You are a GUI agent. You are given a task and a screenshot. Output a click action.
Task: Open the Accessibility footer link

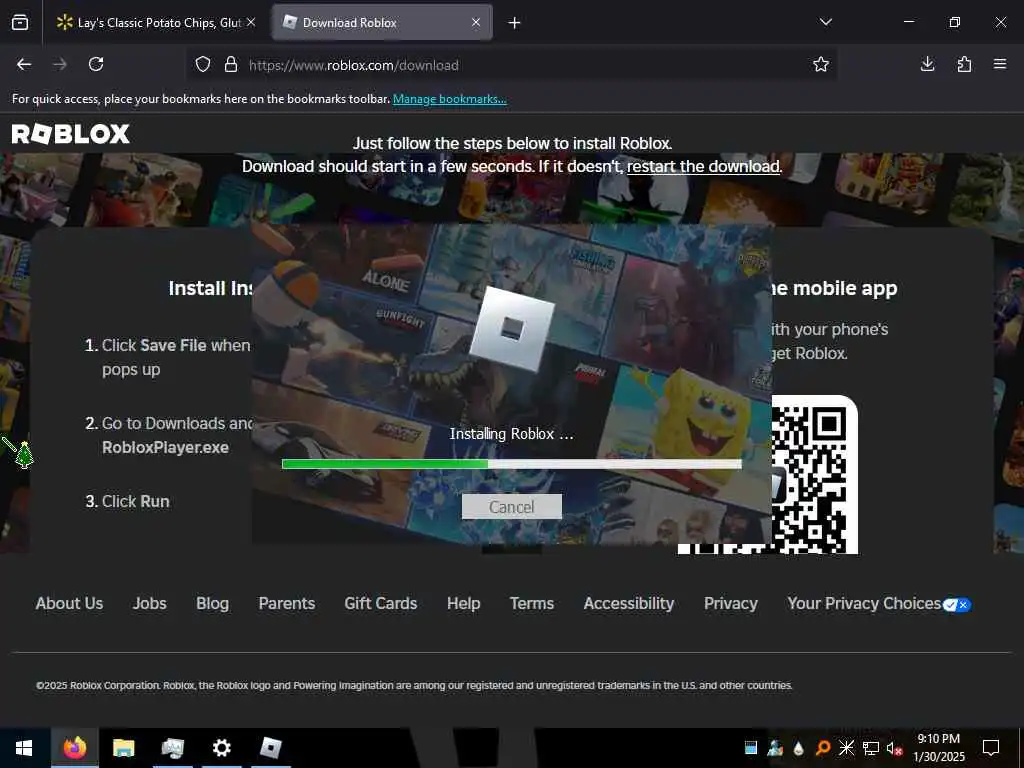coord(629,603)
